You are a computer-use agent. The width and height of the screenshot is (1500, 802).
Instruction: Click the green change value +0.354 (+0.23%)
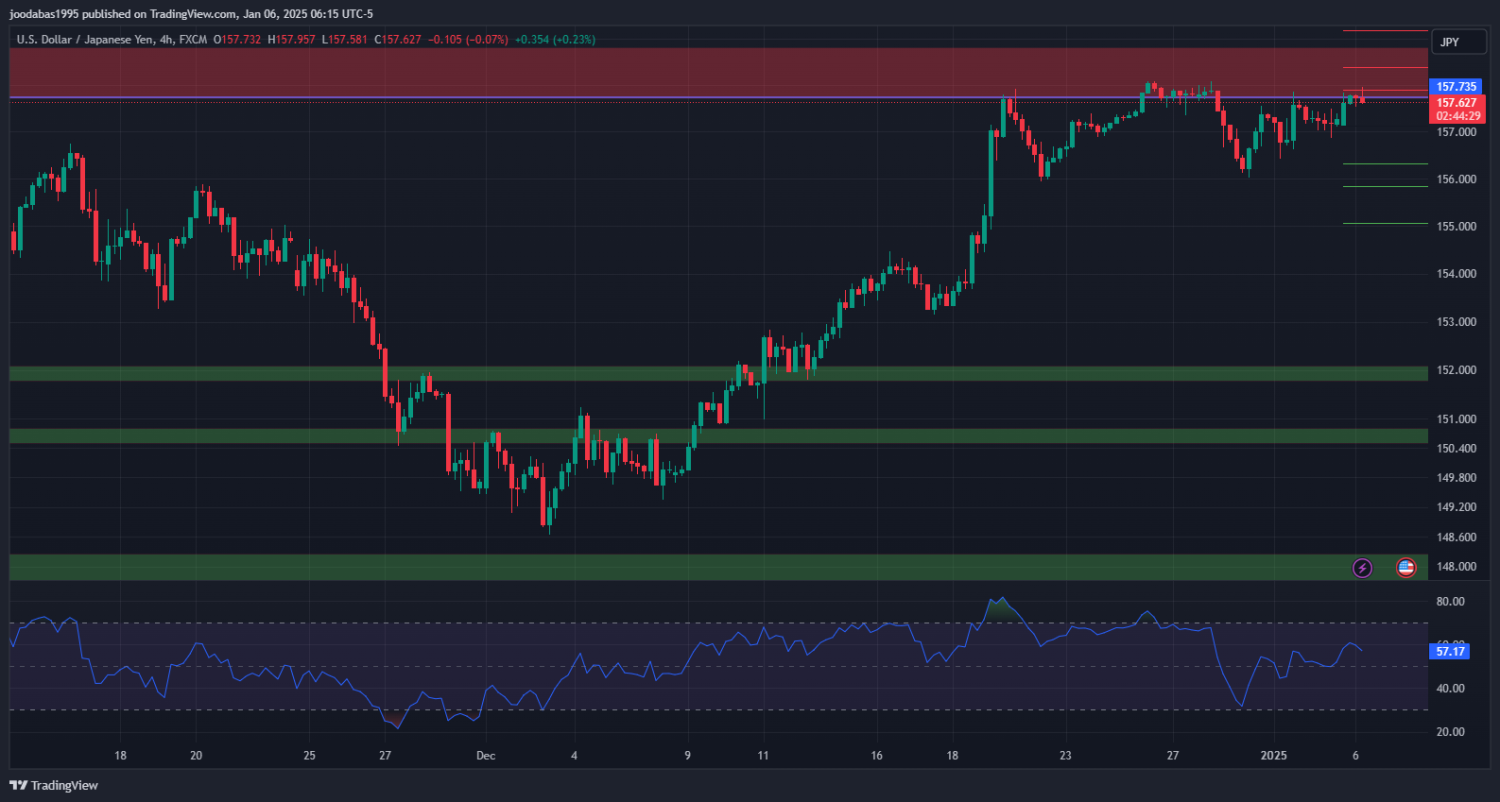pyautogui.click(x=555, y=40)
